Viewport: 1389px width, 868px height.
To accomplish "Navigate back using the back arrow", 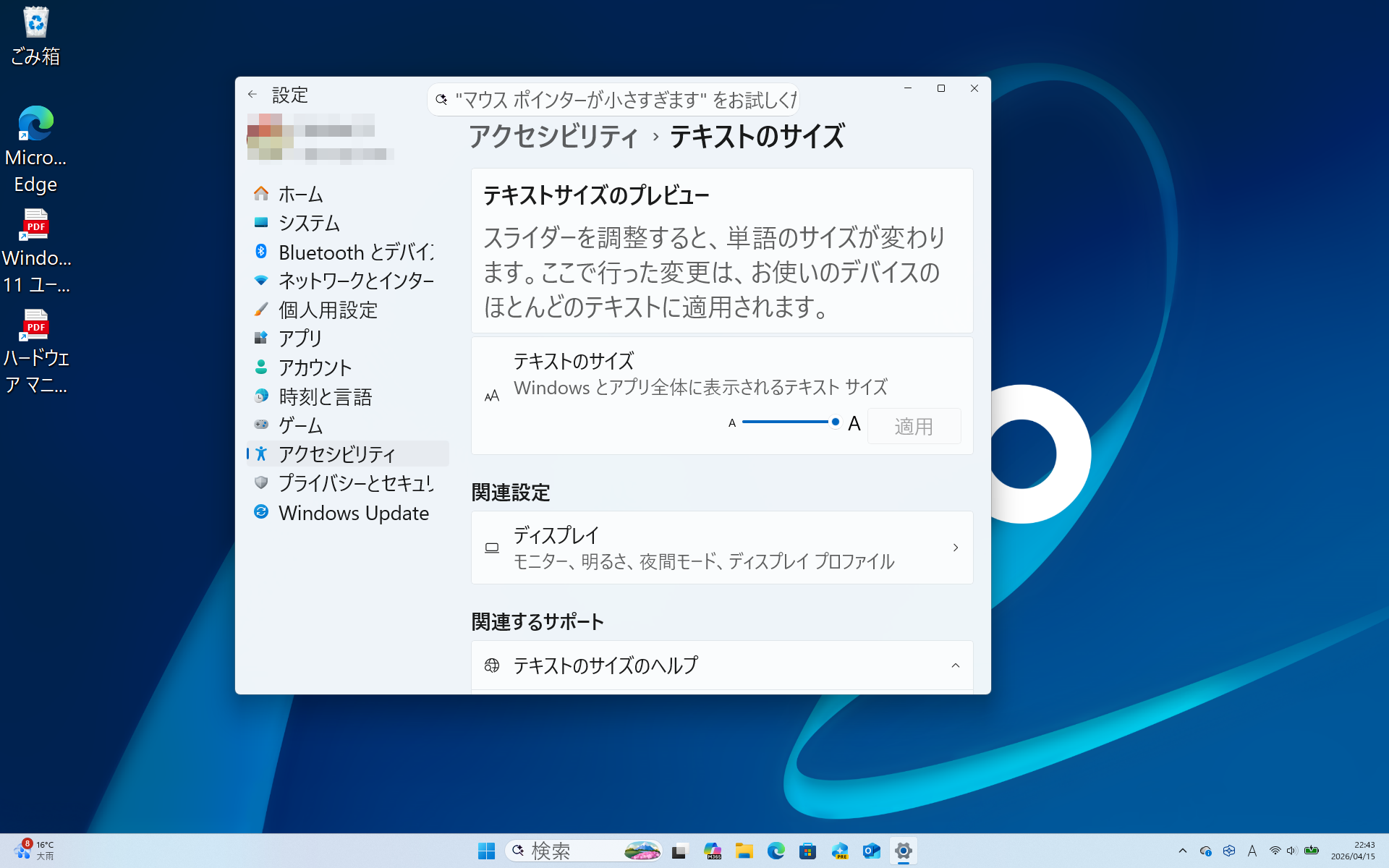I will (252, 94).
